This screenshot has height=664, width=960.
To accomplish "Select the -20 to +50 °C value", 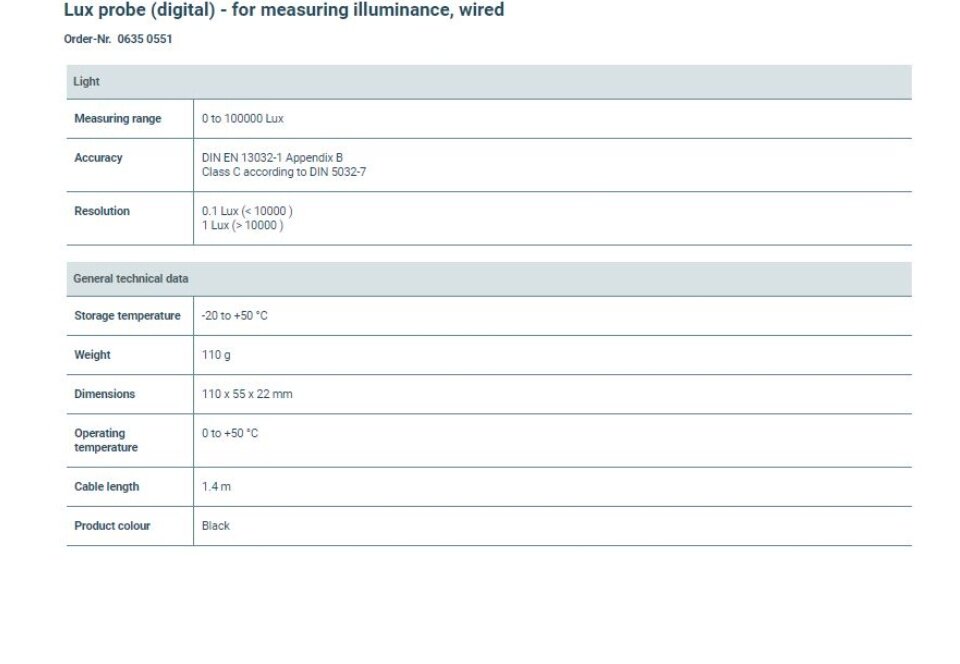I will click(x=234, y=316).
